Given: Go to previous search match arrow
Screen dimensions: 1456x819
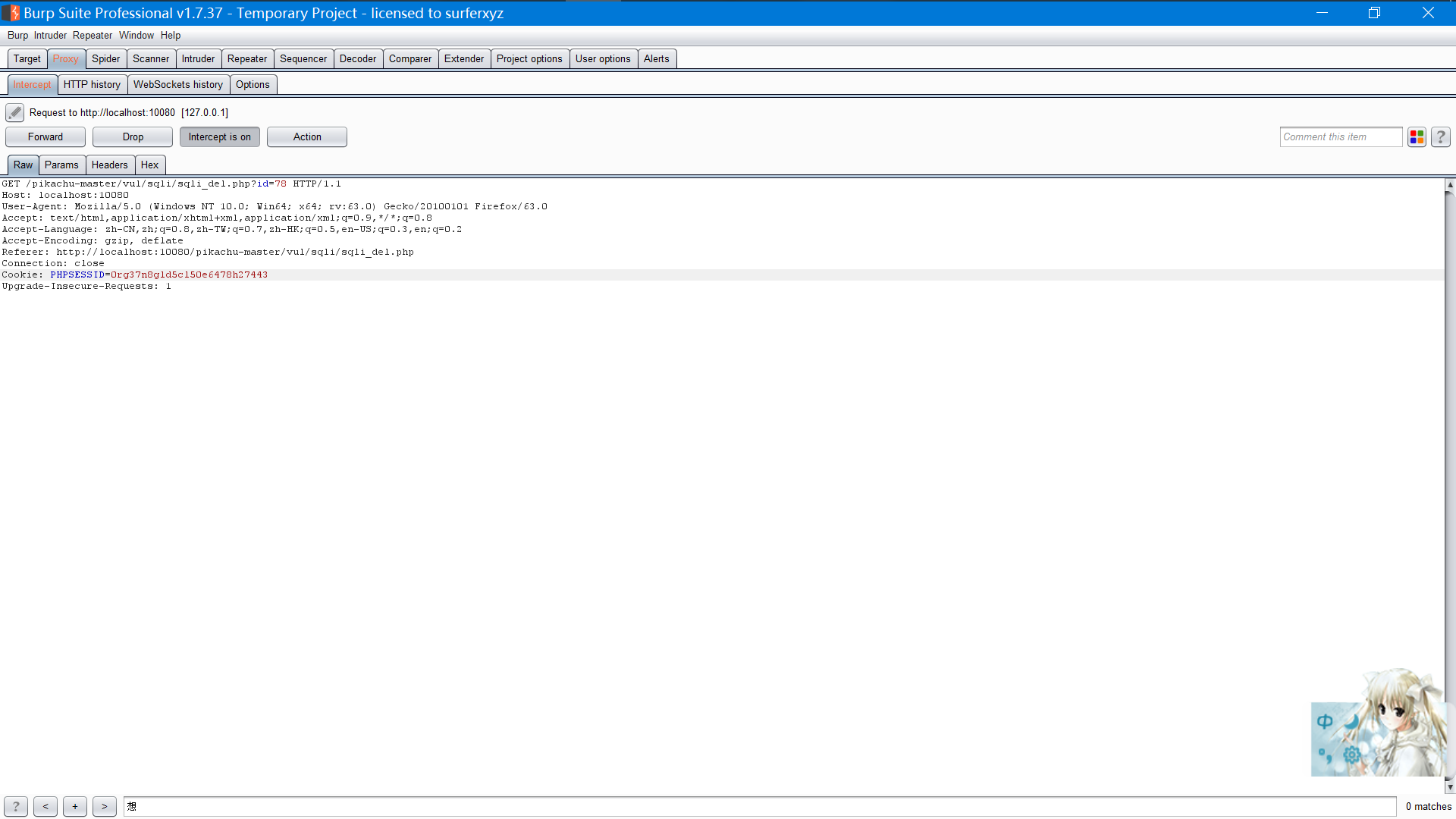Looking at the screenshot, I should (45, 806).
